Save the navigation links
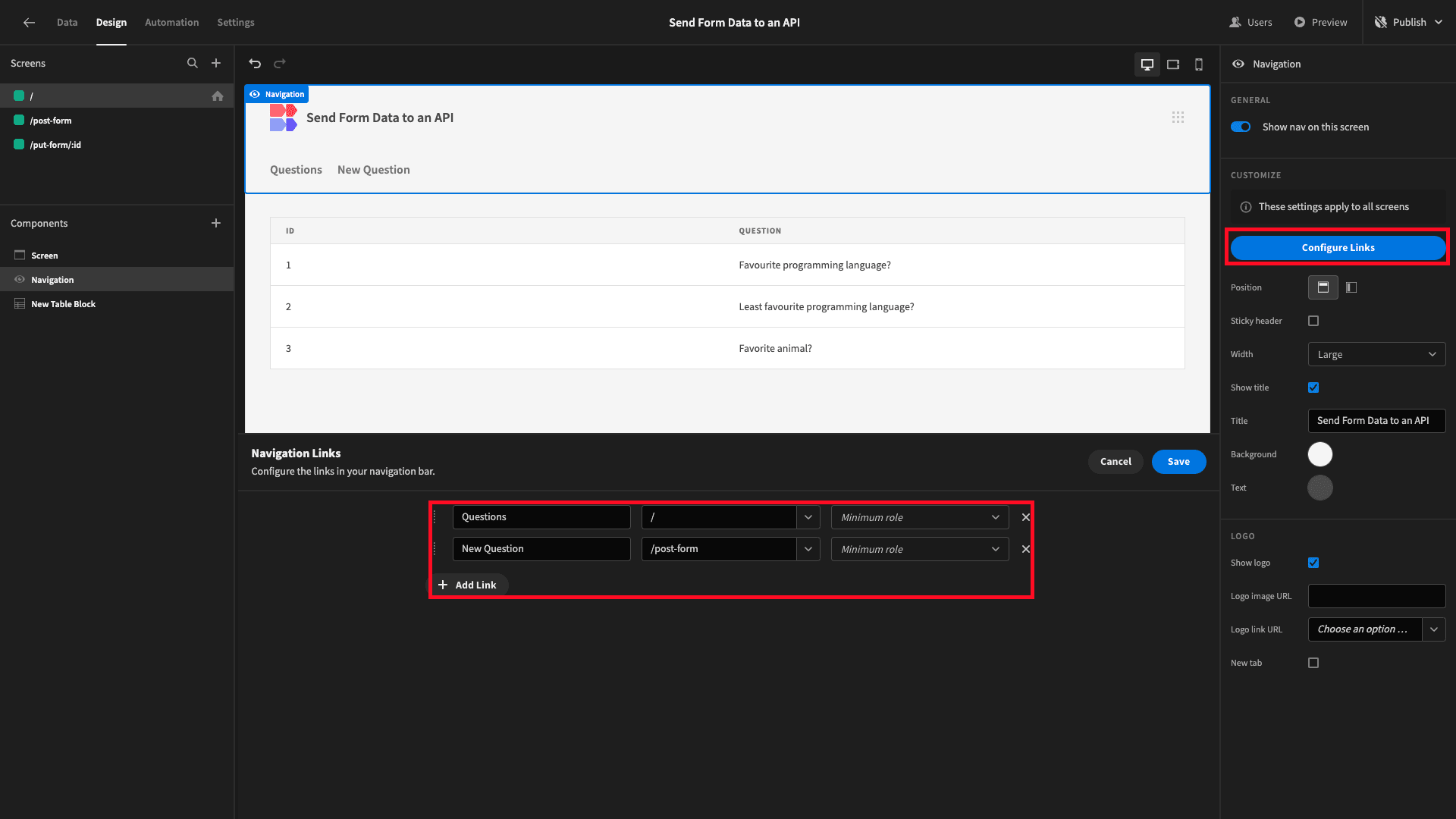This screenshot has height=819, width=1456. (x=1178, y=462)
